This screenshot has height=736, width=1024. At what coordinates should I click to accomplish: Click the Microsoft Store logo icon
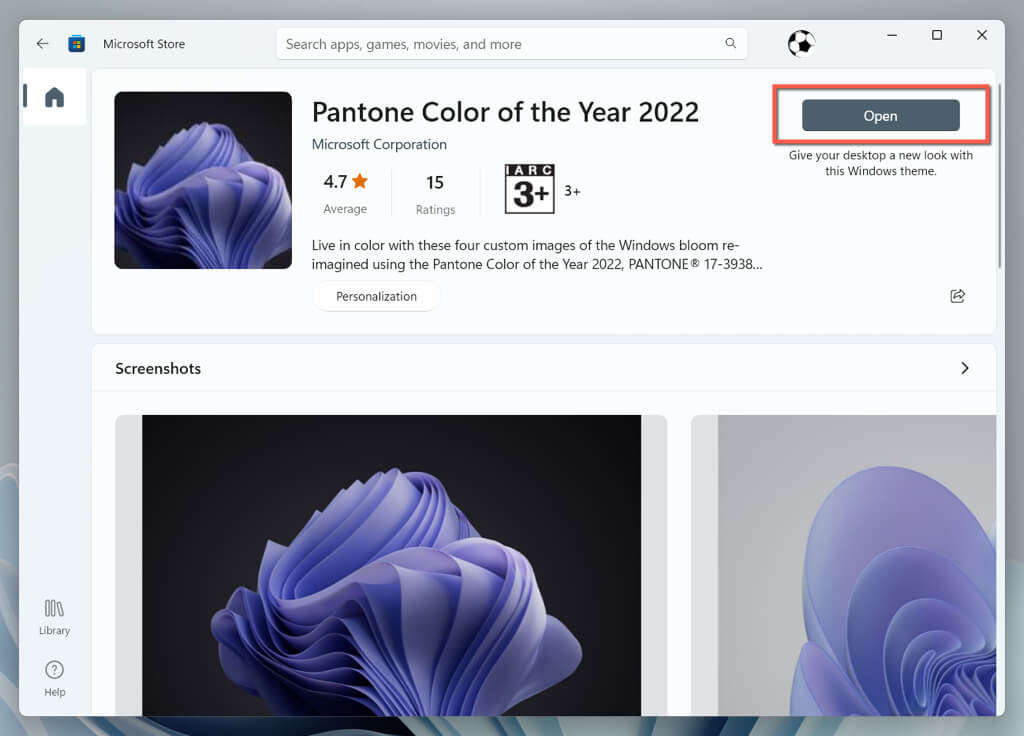tap(76, 44)
